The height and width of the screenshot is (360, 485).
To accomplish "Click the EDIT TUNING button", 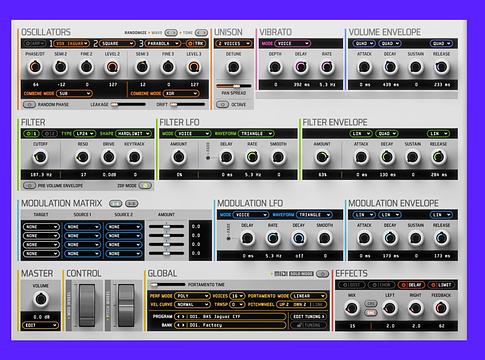I will (x=309, y=316).
